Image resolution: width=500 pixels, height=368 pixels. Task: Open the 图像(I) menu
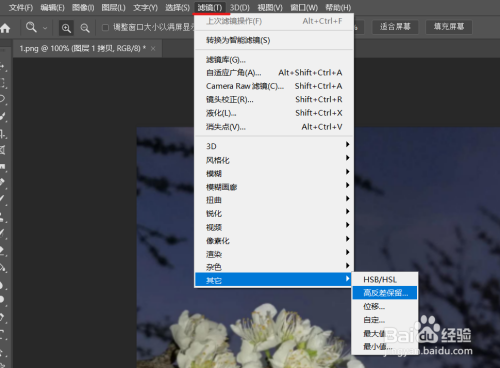point(83,7)
